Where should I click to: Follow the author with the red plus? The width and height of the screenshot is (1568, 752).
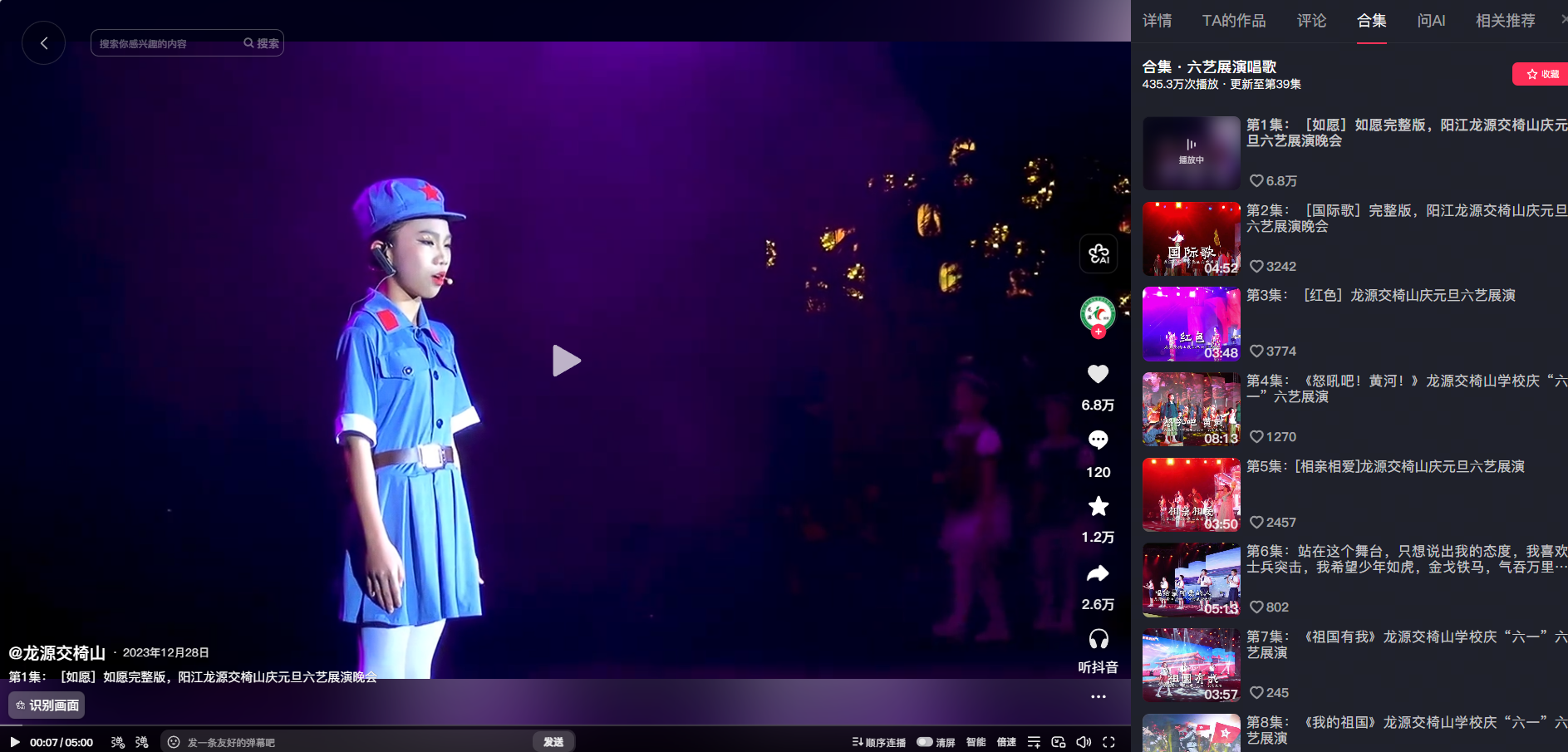(x=1099, y=332)
